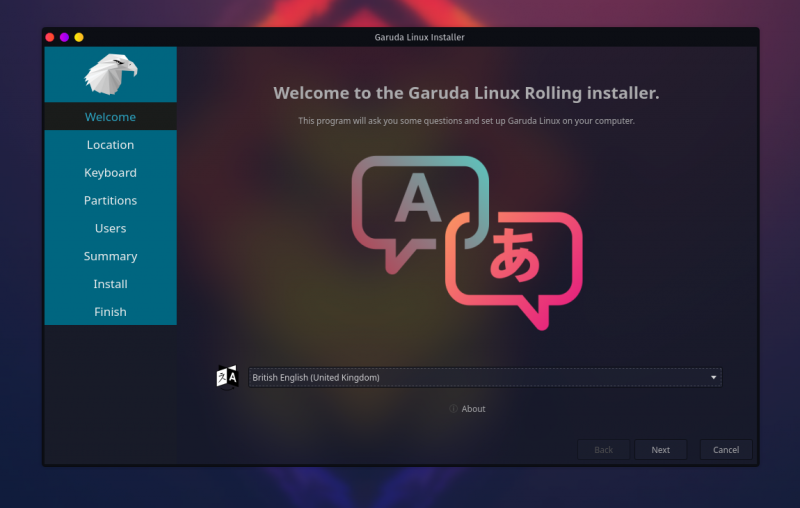Click the Next button
800x508 pixels.
click(661, 450)
